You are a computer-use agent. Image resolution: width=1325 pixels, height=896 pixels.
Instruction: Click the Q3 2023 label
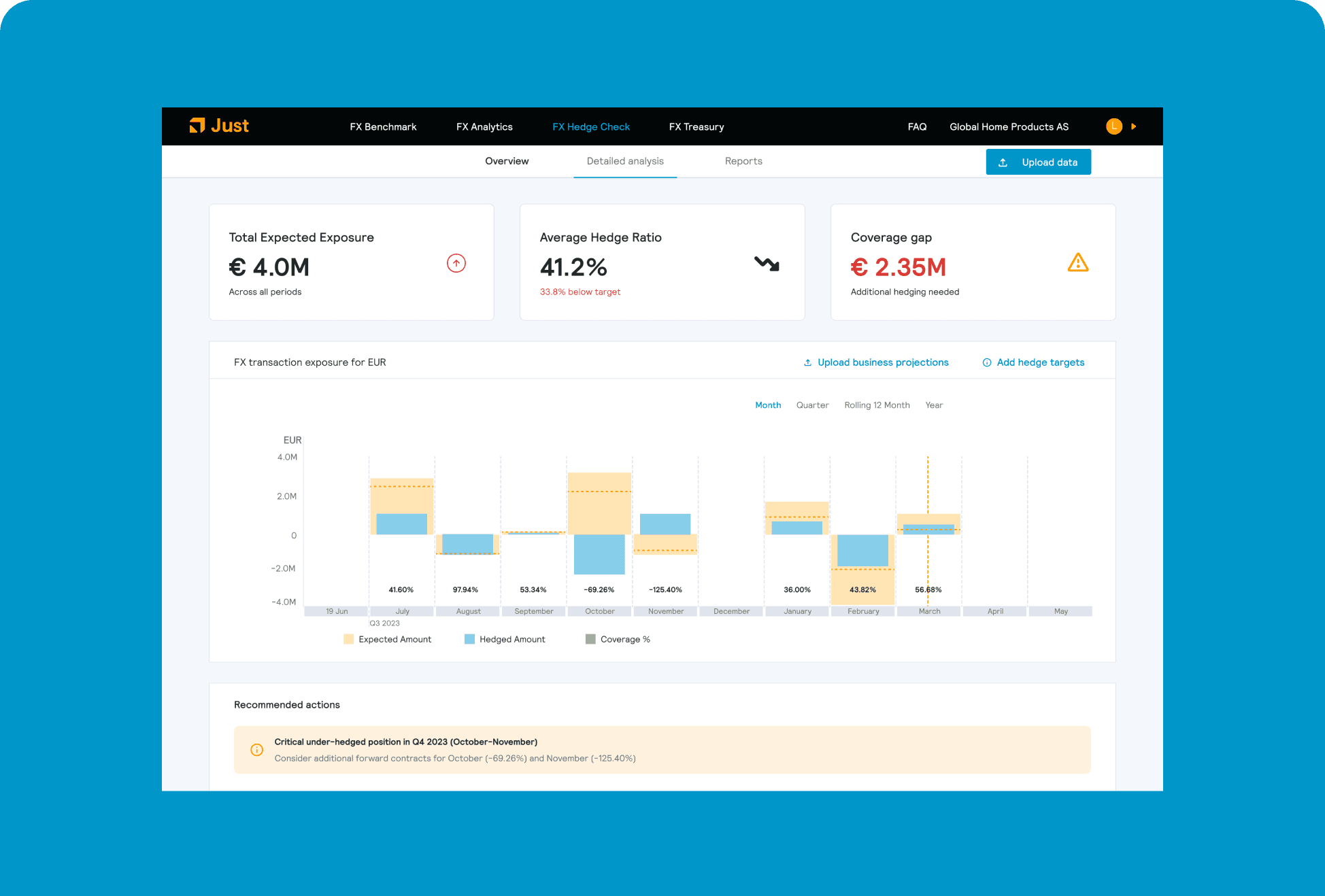(385, 623)
